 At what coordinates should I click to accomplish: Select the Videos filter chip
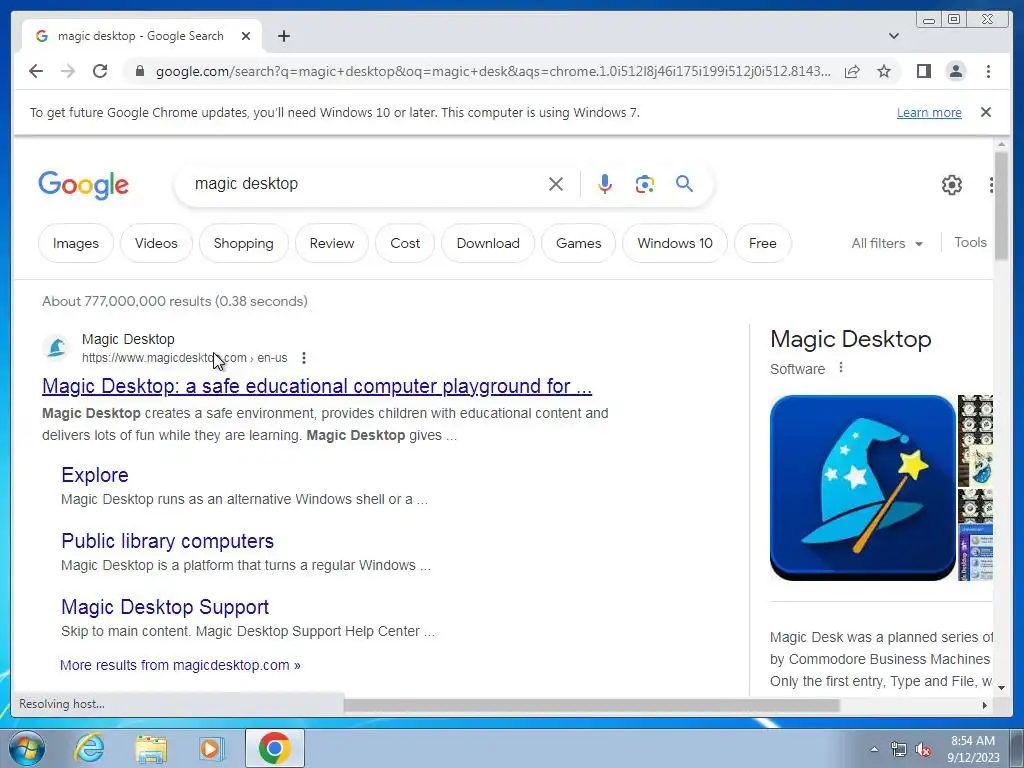(156, 243)
